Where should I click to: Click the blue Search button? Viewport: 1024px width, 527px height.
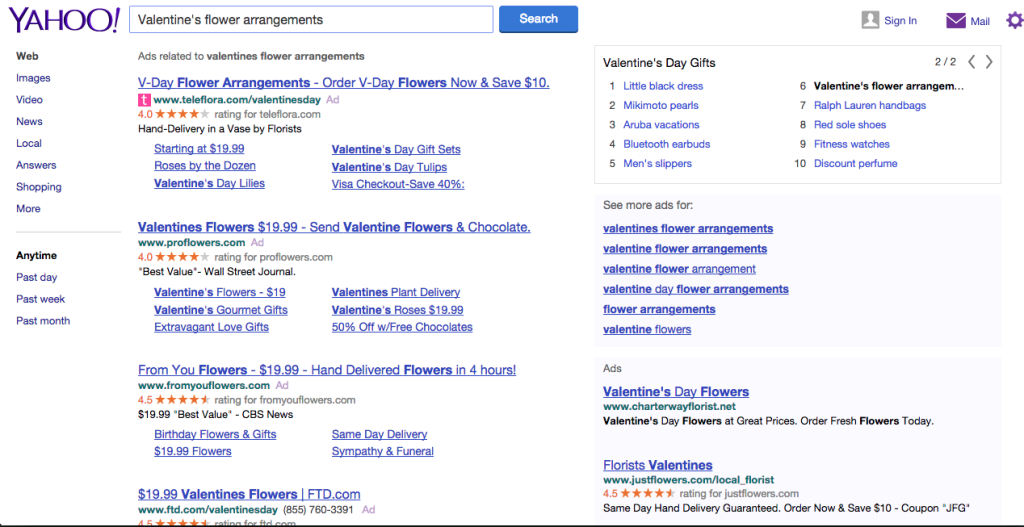coord(538,19)
